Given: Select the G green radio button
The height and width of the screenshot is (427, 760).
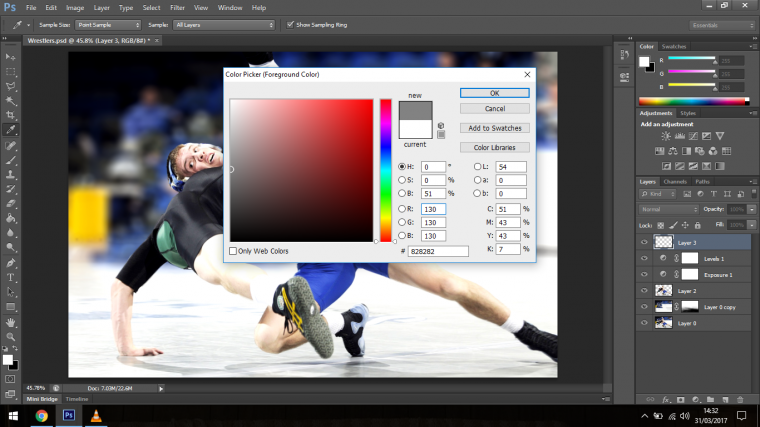Looking at the screenshot, I should click(x=402, y=222).
